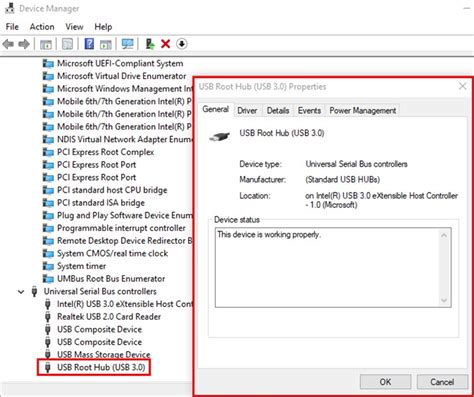474x397 pixels.
Task: Select Intel(R) USB 3.0 eXtensible Host Controller item
Action: pos(125,304)
